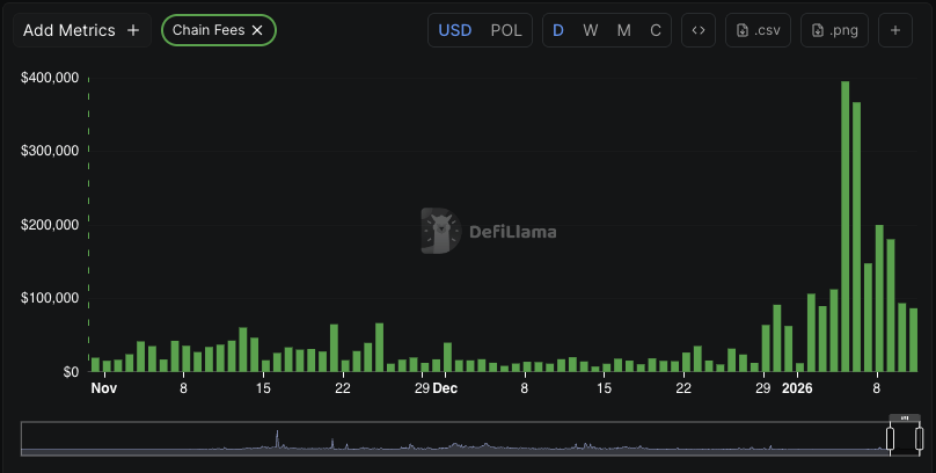Click left handle of the range slider
Image resolution: width=936 pixels, height=473 pixels.
890,439
